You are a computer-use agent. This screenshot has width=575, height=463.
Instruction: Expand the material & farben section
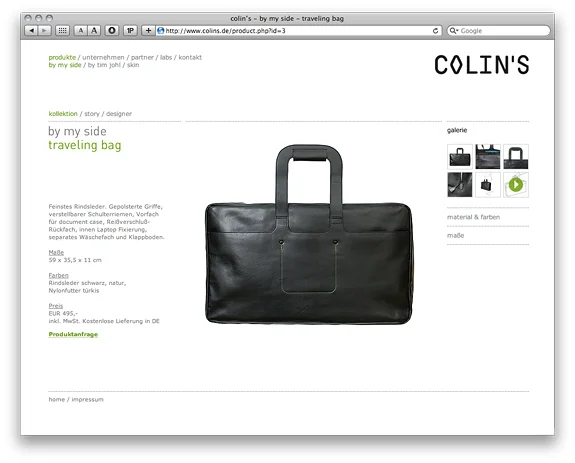(x=473, y=217)
